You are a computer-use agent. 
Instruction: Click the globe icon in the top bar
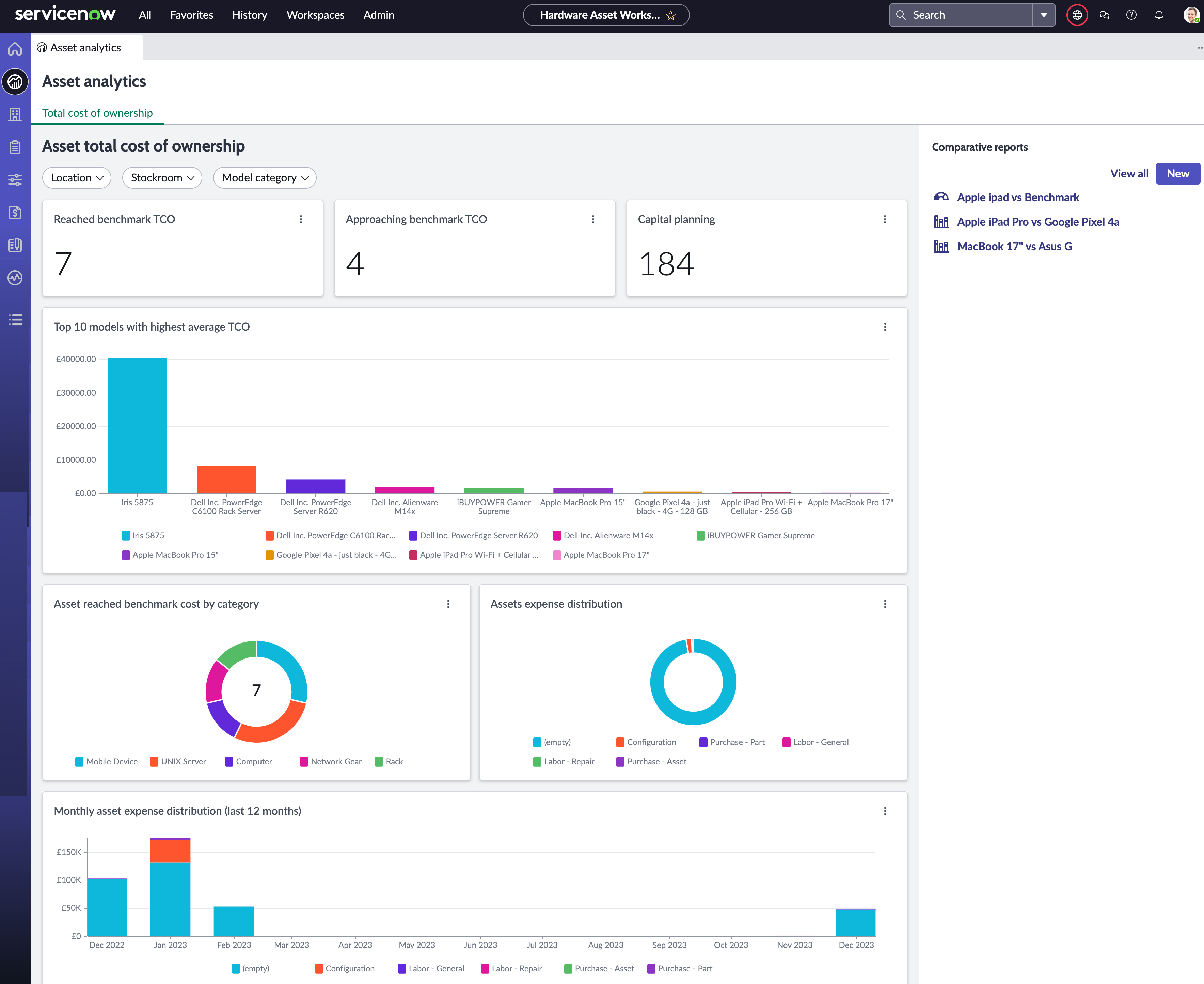pos(1077,15)
